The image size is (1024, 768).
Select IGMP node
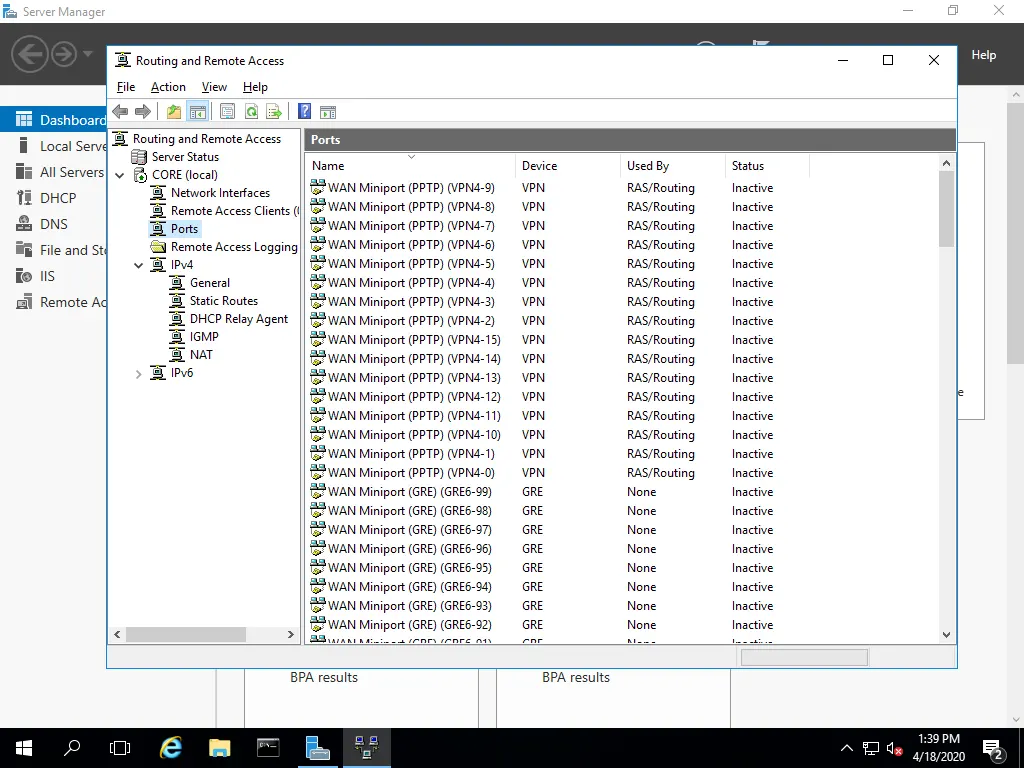tap(204, 337)
